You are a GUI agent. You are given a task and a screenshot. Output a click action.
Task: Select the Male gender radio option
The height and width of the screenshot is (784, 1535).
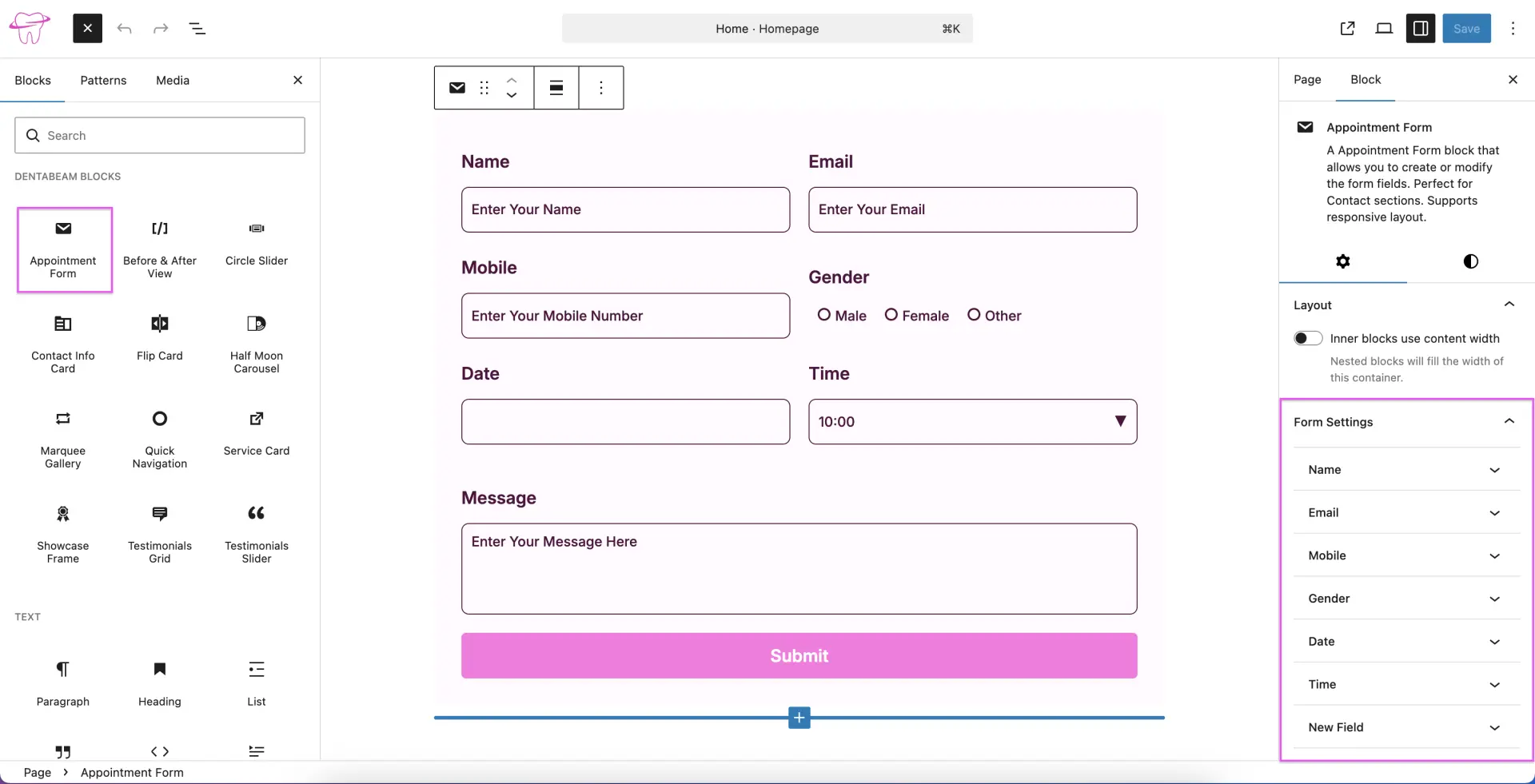824,315
